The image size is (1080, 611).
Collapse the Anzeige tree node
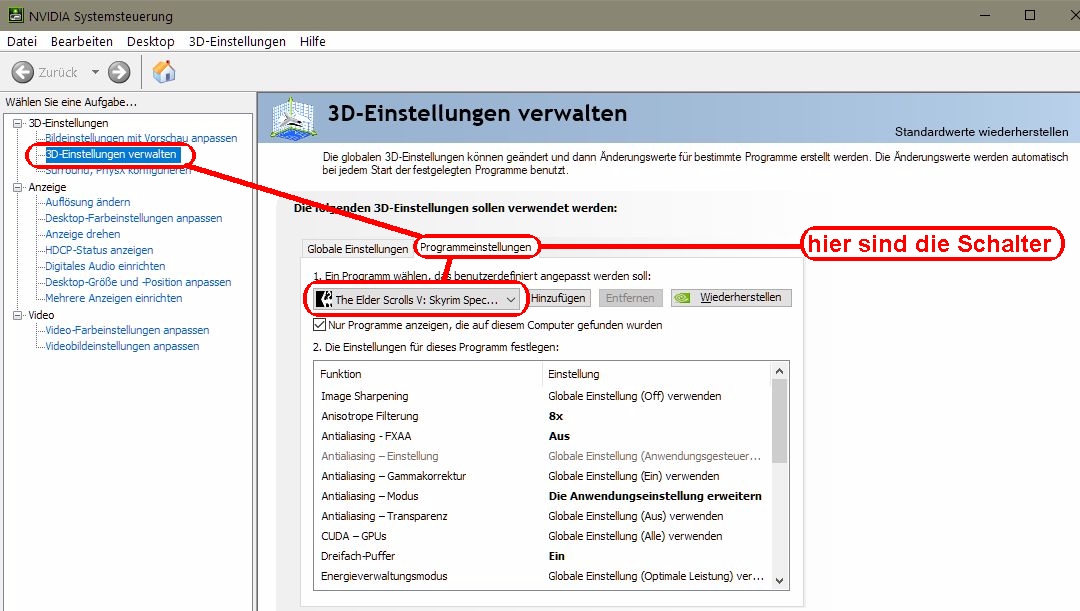tap(17, 187)
